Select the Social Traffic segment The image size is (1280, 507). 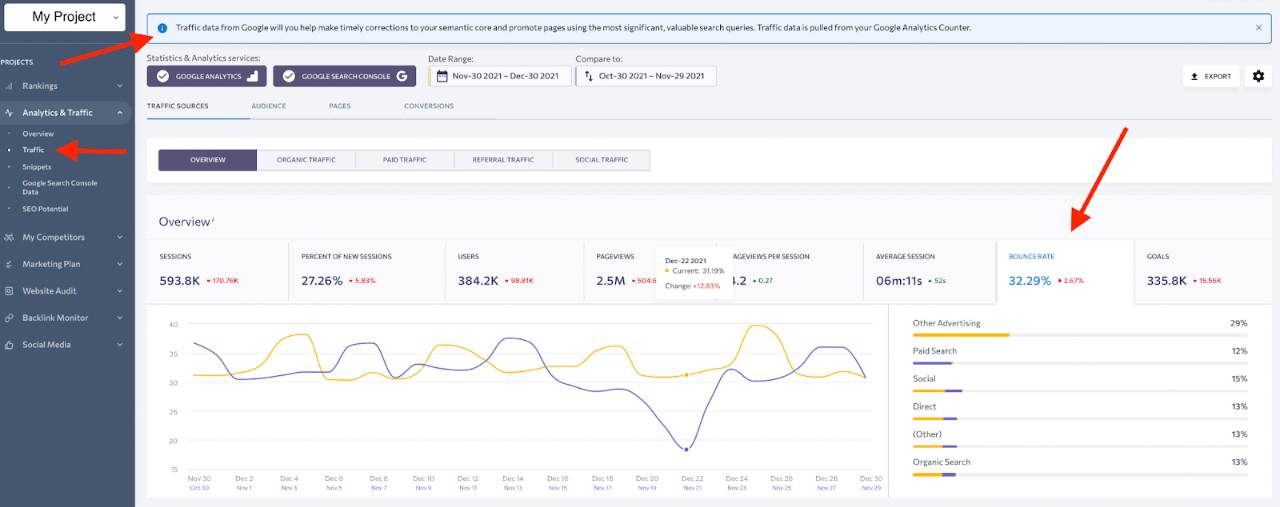[x=601, y=160]
